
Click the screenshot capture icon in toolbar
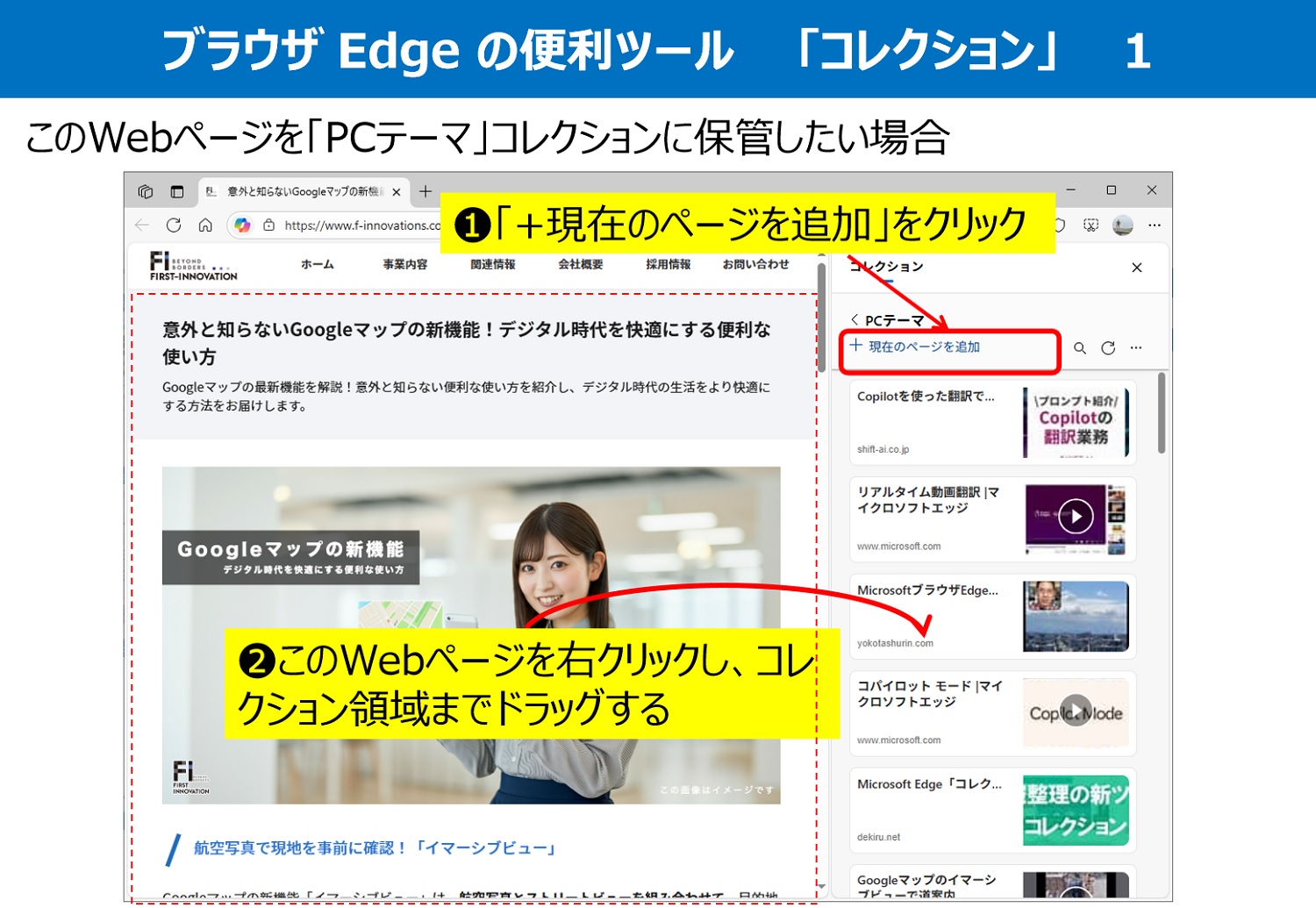point(1091,225)
